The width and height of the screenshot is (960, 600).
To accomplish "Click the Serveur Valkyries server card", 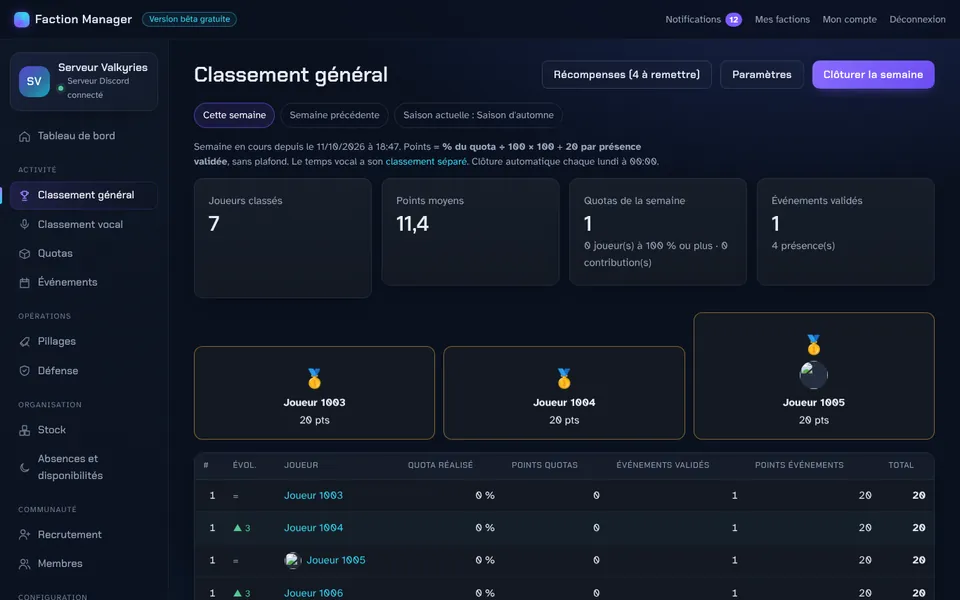I will (x=84, y=81).
